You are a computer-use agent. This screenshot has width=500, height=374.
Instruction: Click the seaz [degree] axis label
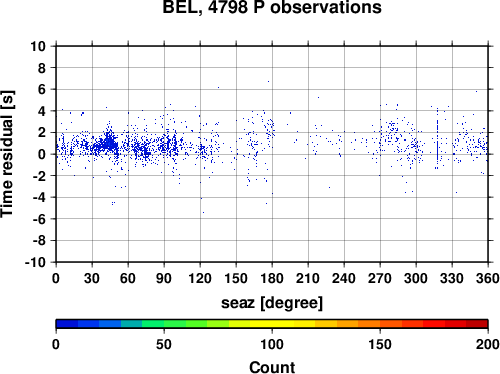tap(272, 303)
